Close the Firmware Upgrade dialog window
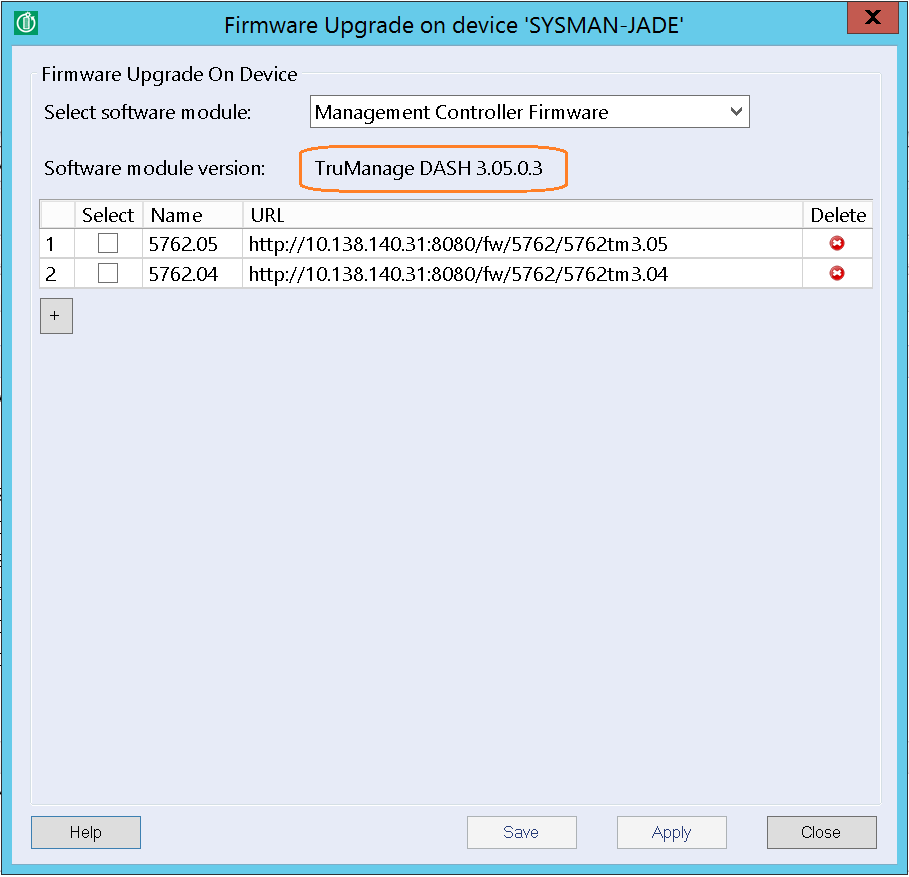The height and width of the screenshot is (877, 909). [872, 17]
